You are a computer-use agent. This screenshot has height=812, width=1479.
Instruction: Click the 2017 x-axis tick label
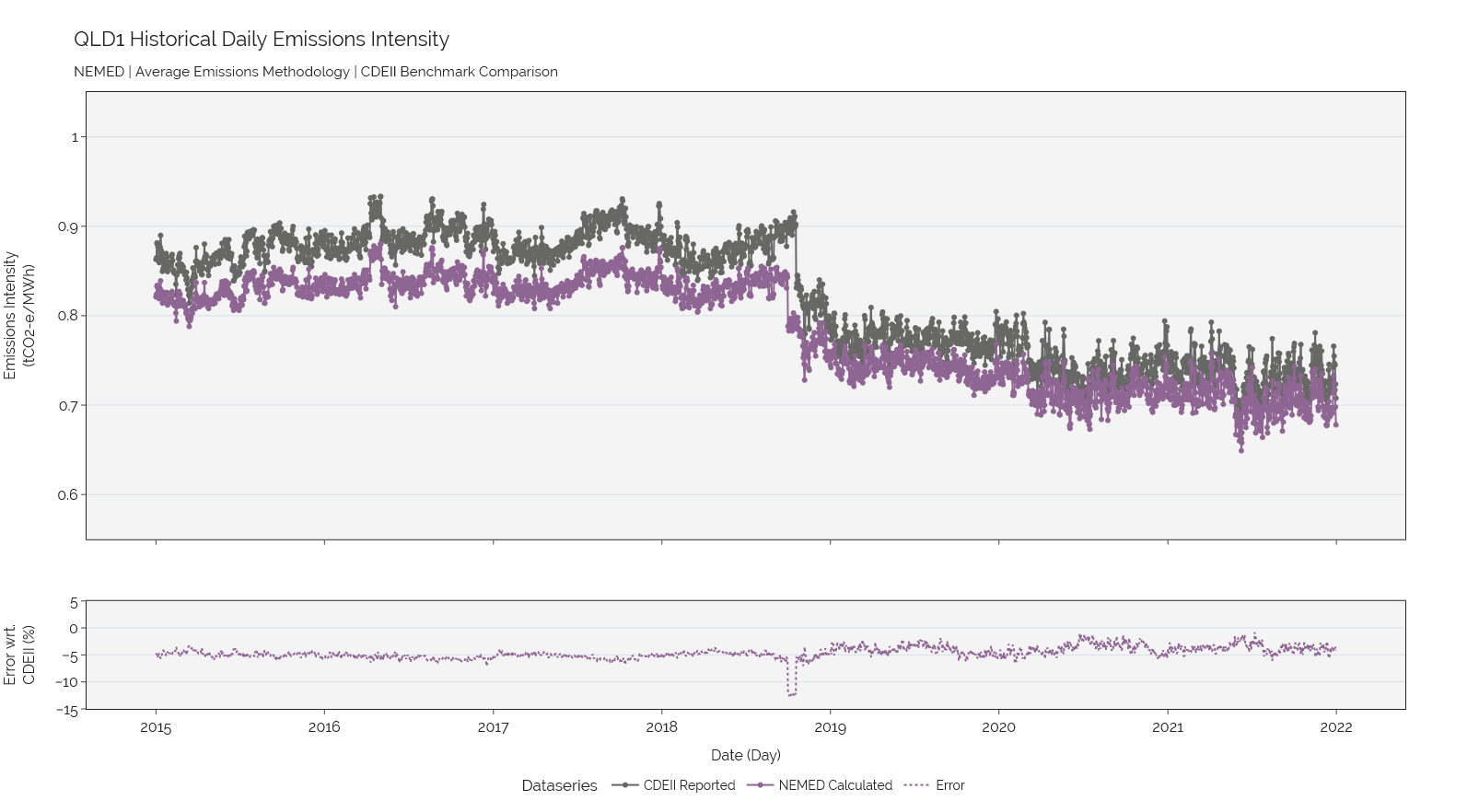coord(493,727)
